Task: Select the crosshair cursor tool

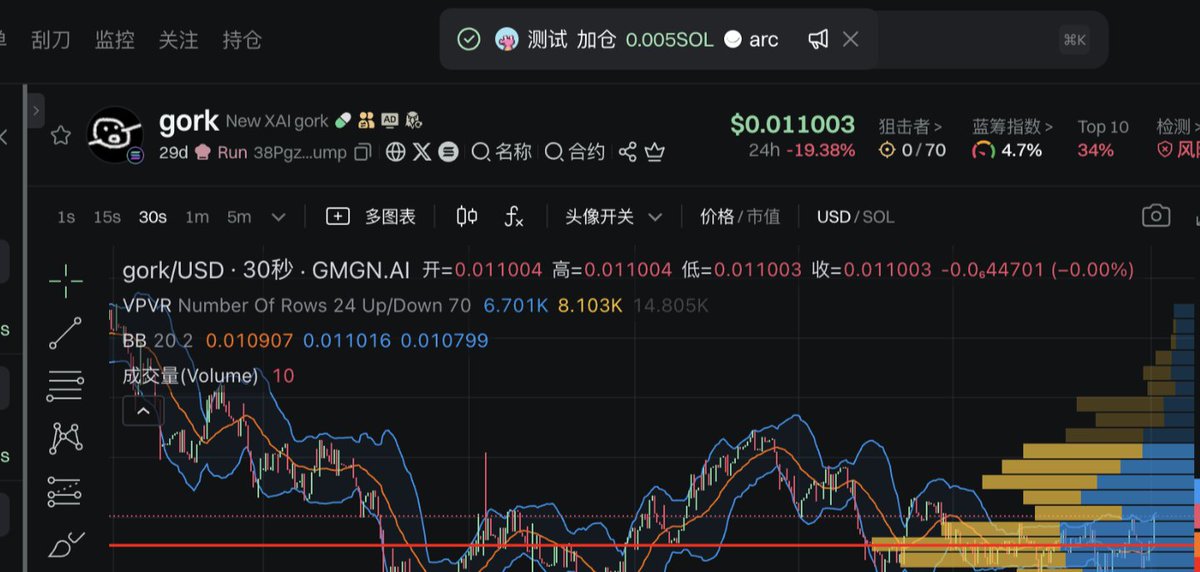Action: tap(66, 282)
